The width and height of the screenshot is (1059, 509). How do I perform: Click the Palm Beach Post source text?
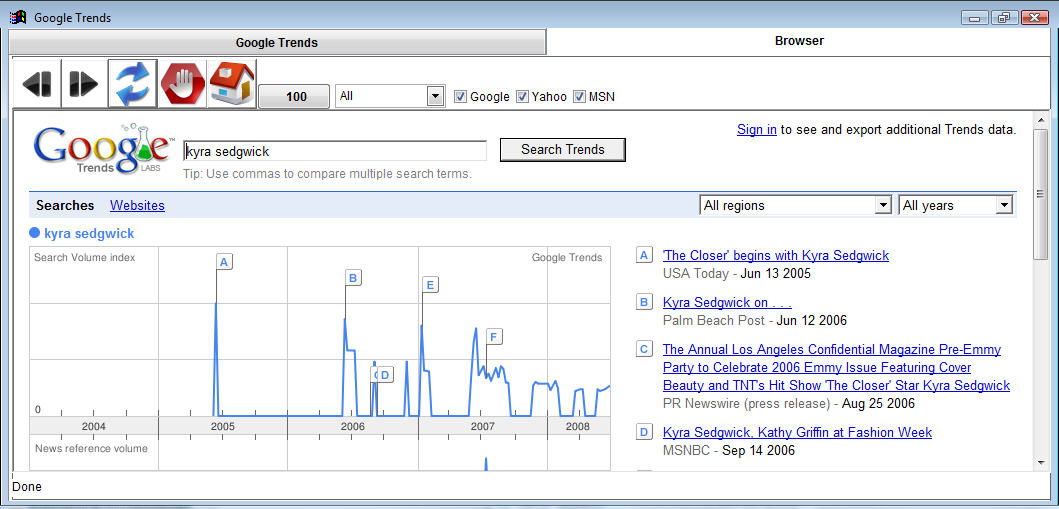point(714,320)
